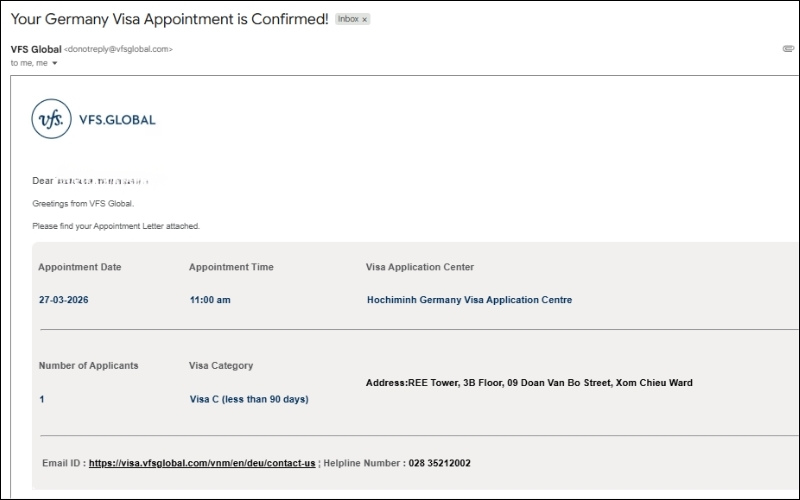Remove the Inbox label with the x
This screenshot has height=500, width=800.
click(x=364, y=19)
